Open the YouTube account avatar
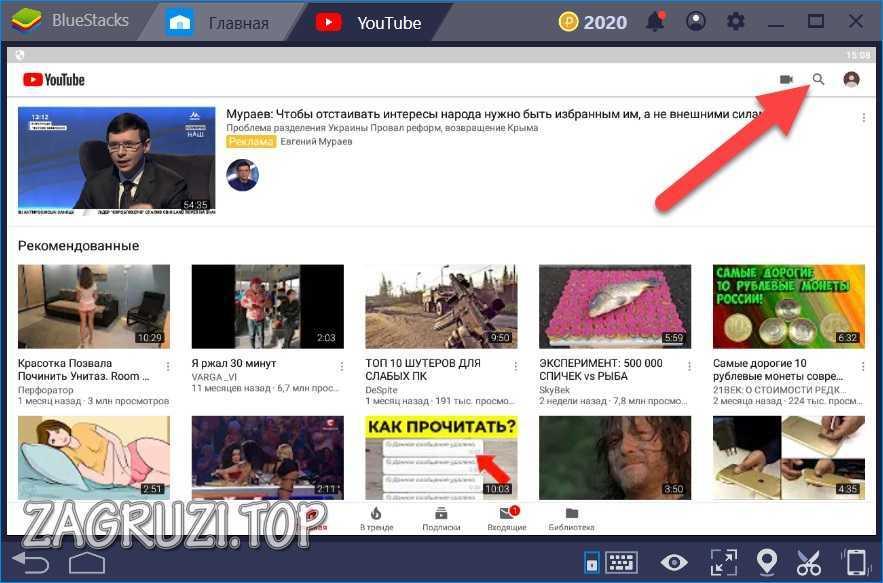The height and width of the screenshot is (583, 883). [851, 79]
